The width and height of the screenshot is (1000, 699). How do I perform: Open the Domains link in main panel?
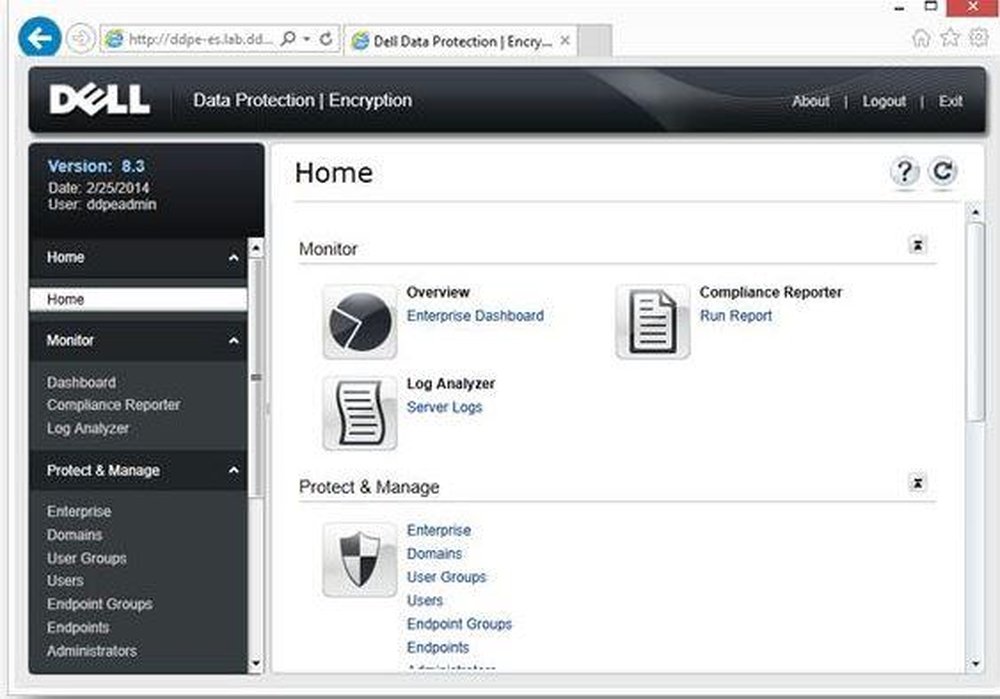click(434, 554)
